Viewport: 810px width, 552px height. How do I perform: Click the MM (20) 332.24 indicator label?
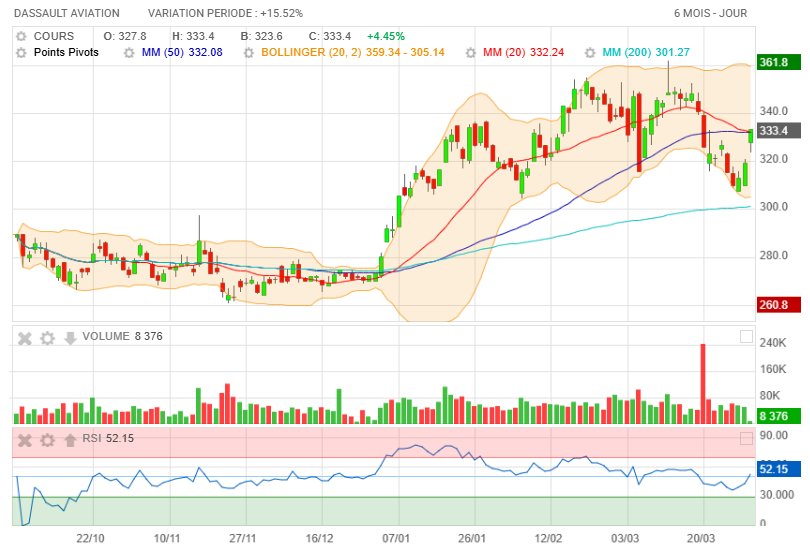523,52
